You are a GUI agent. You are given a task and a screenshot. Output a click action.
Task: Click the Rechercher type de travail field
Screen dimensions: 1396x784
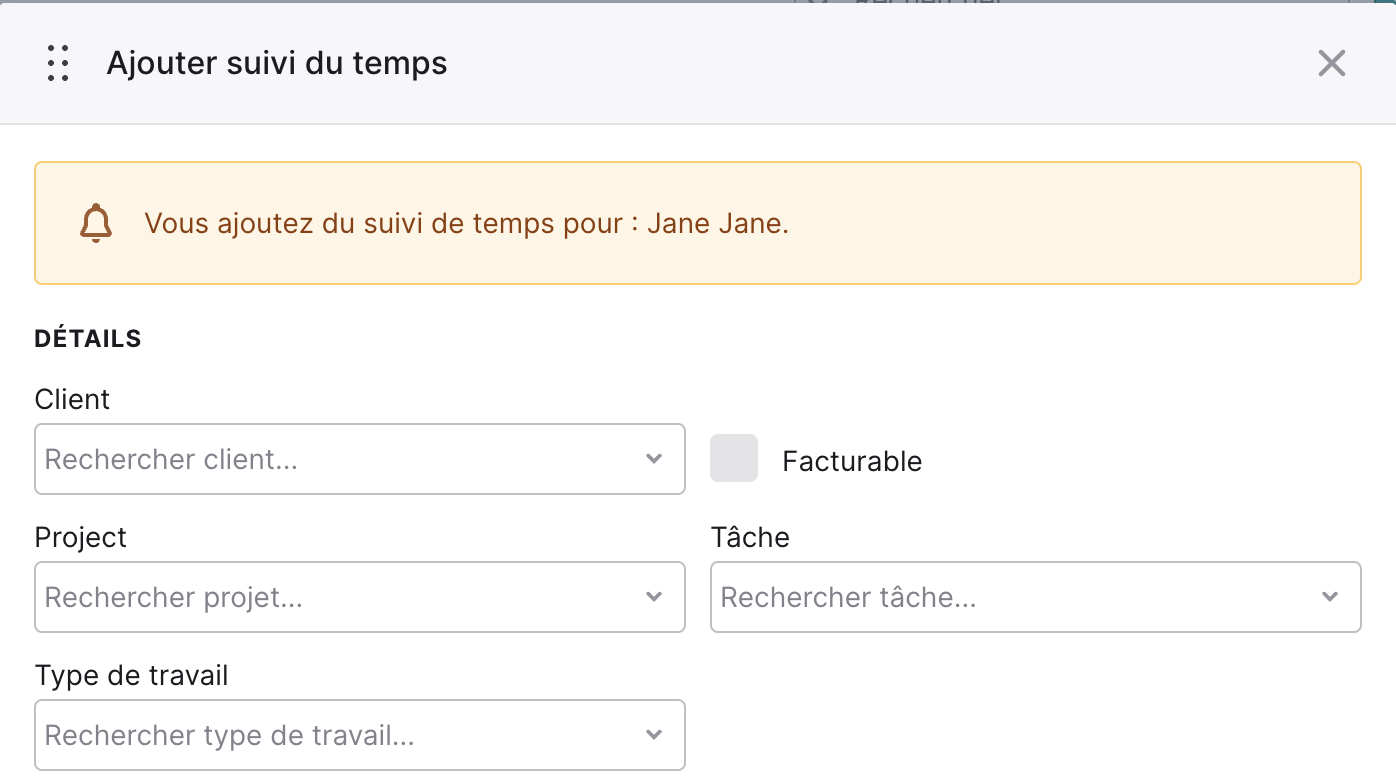(360, 735)
